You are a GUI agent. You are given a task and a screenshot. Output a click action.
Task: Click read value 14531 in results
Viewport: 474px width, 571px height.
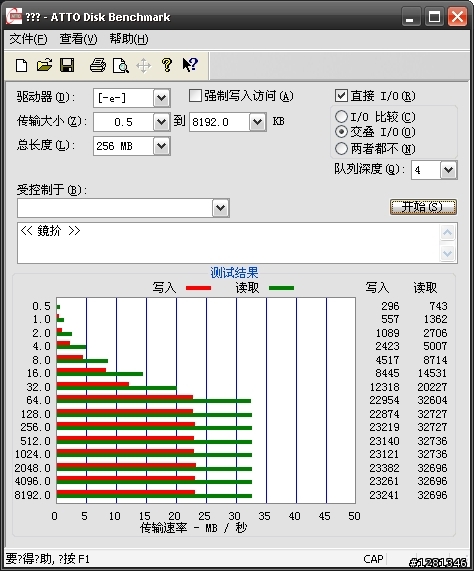pyautogui.click(x=432, y=373)
